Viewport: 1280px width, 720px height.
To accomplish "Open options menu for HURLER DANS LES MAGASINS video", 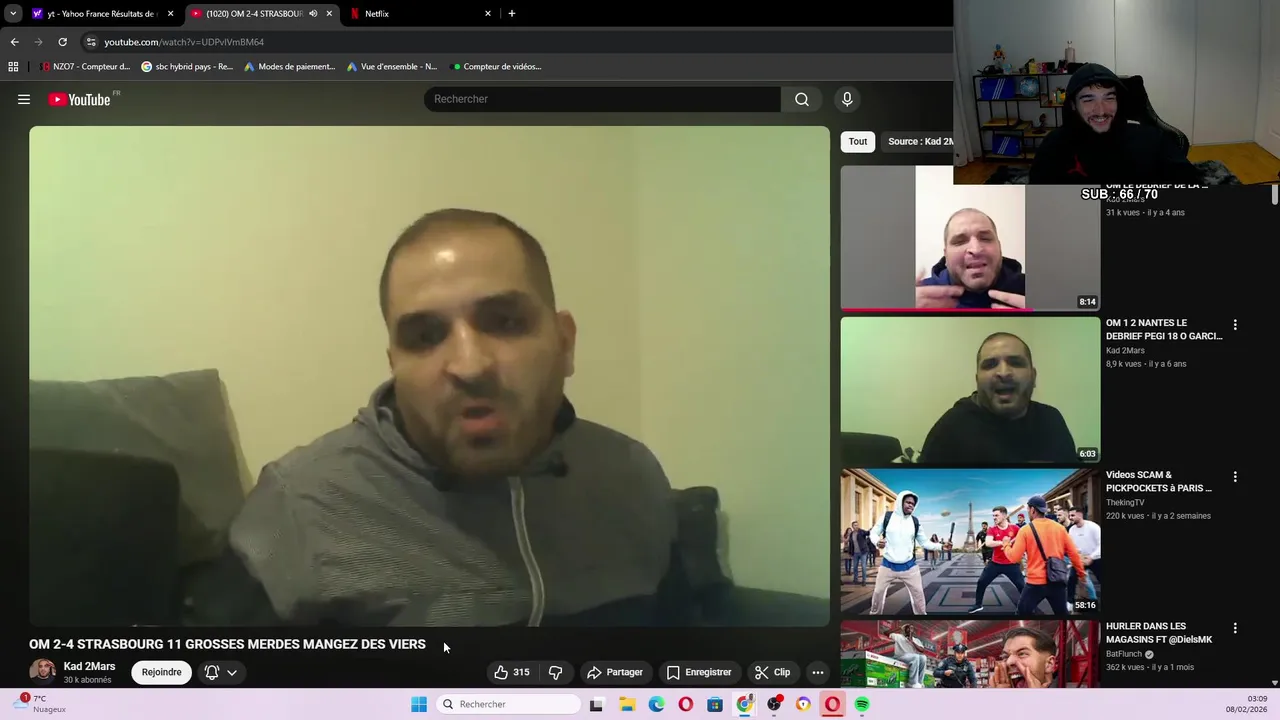I will pos(1235,628).
